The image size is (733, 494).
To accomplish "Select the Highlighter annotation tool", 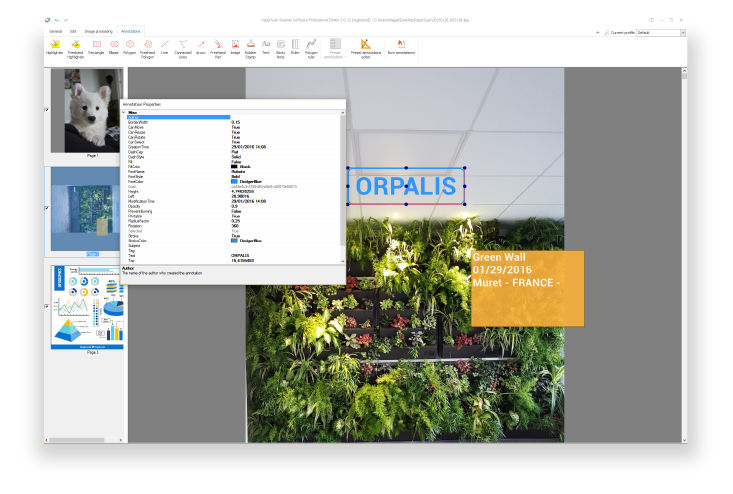I will tap(54, 46).
